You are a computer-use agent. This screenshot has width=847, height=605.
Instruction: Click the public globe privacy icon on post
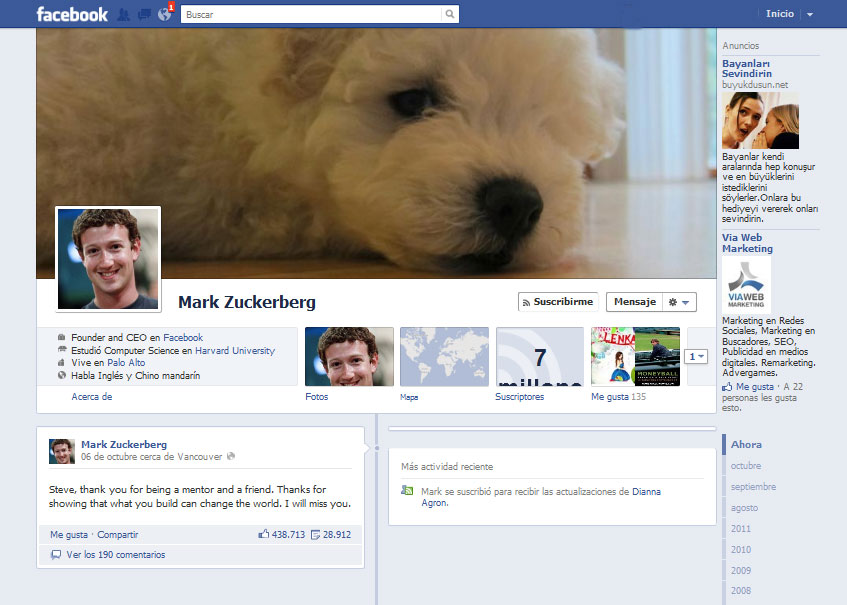coord(231,456)
